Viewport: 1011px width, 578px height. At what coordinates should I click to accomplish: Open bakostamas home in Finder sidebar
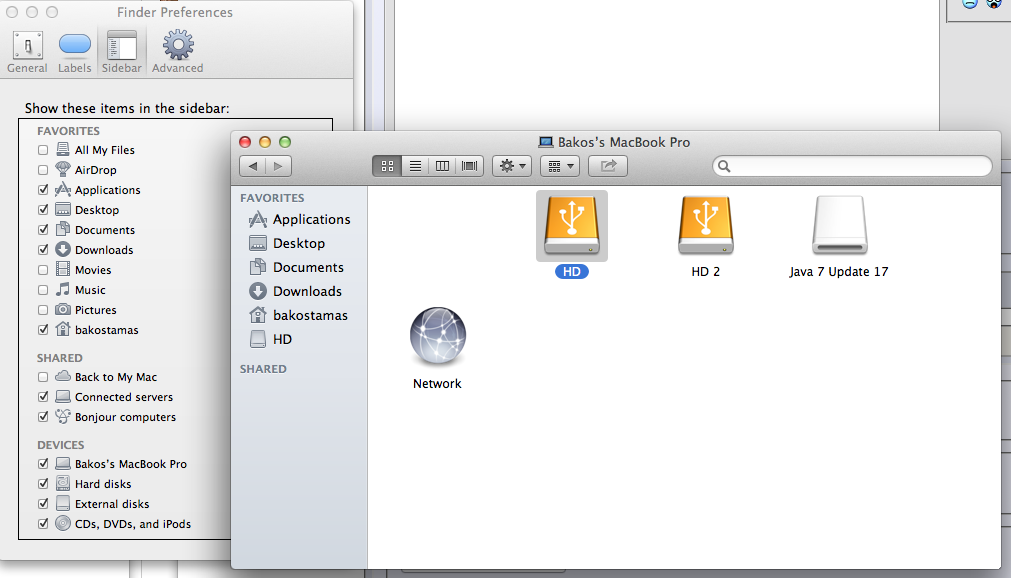point(299,315)
